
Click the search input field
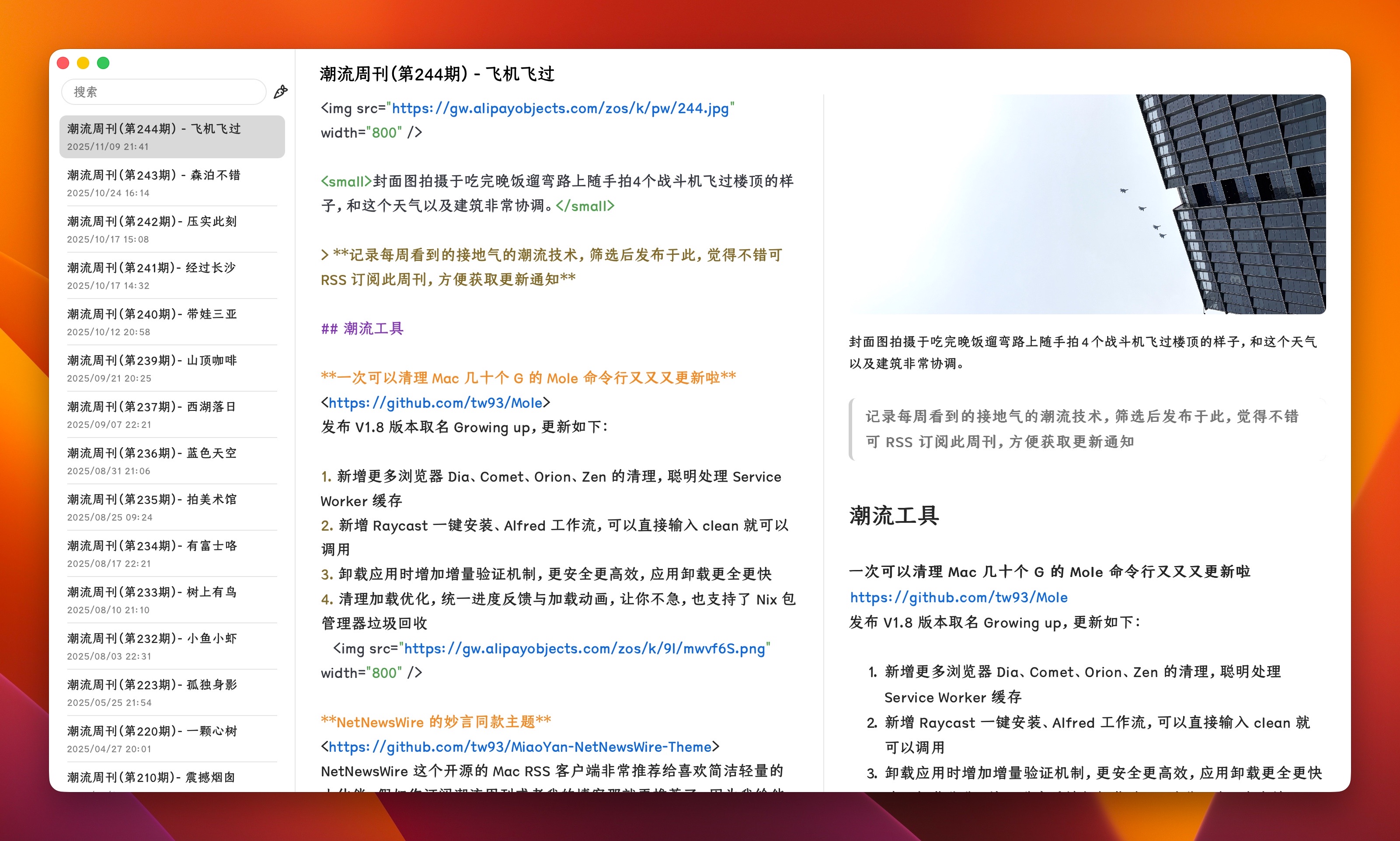[x=163, y=92]
